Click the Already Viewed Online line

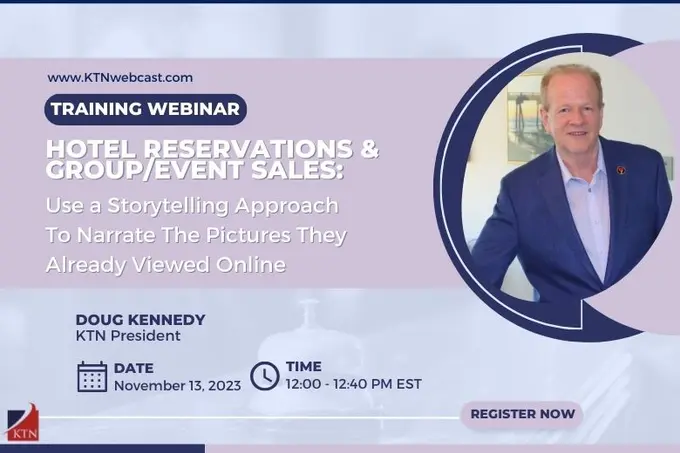coord(166,265)
